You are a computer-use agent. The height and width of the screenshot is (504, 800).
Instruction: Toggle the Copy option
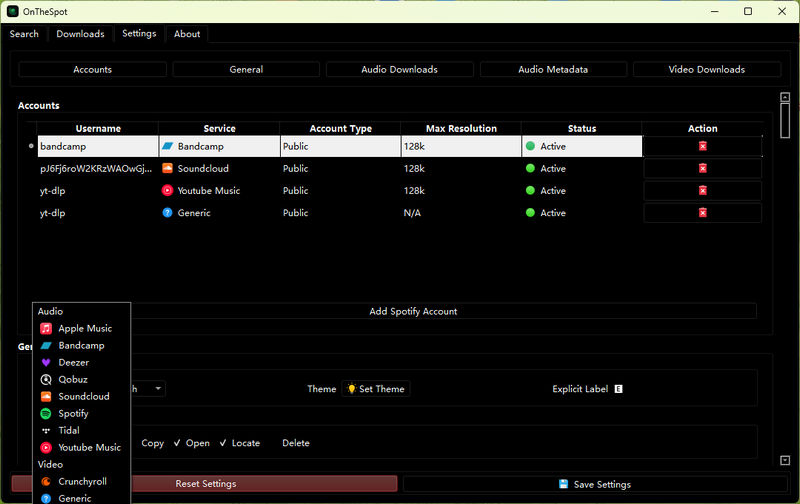pyautogui.click(x=153, y=443)
